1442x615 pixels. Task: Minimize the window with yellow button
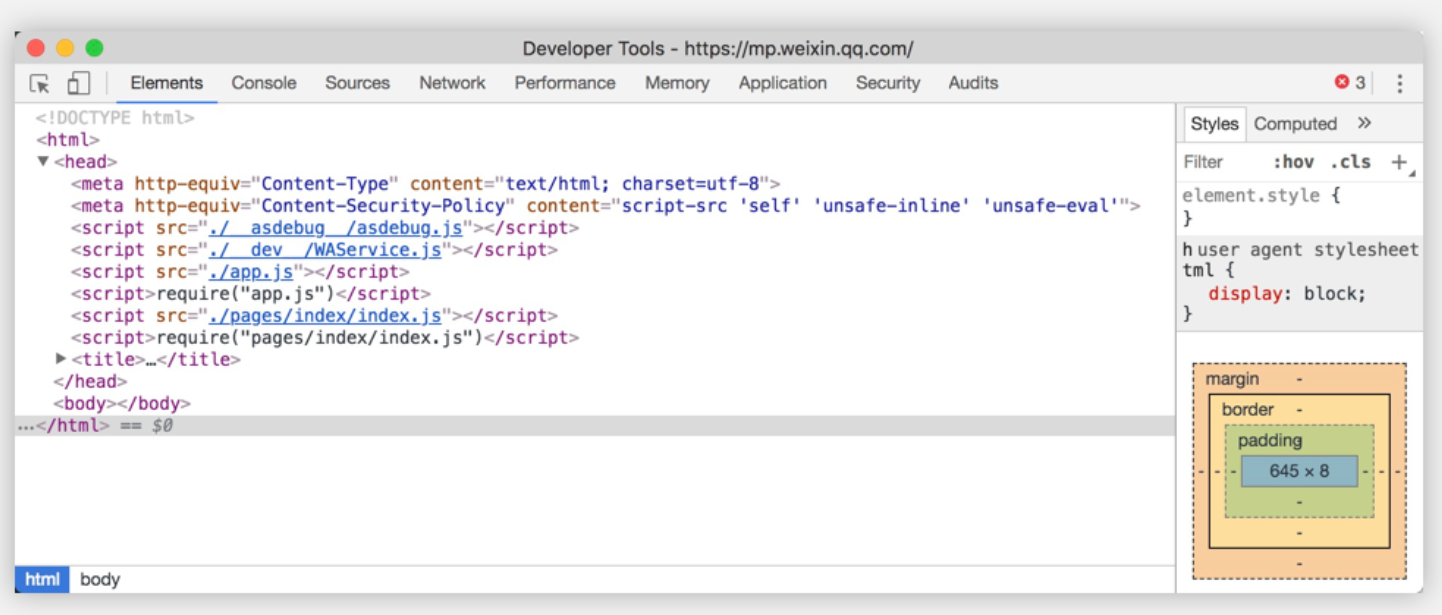pyautogui.click(x=65, y=48)
